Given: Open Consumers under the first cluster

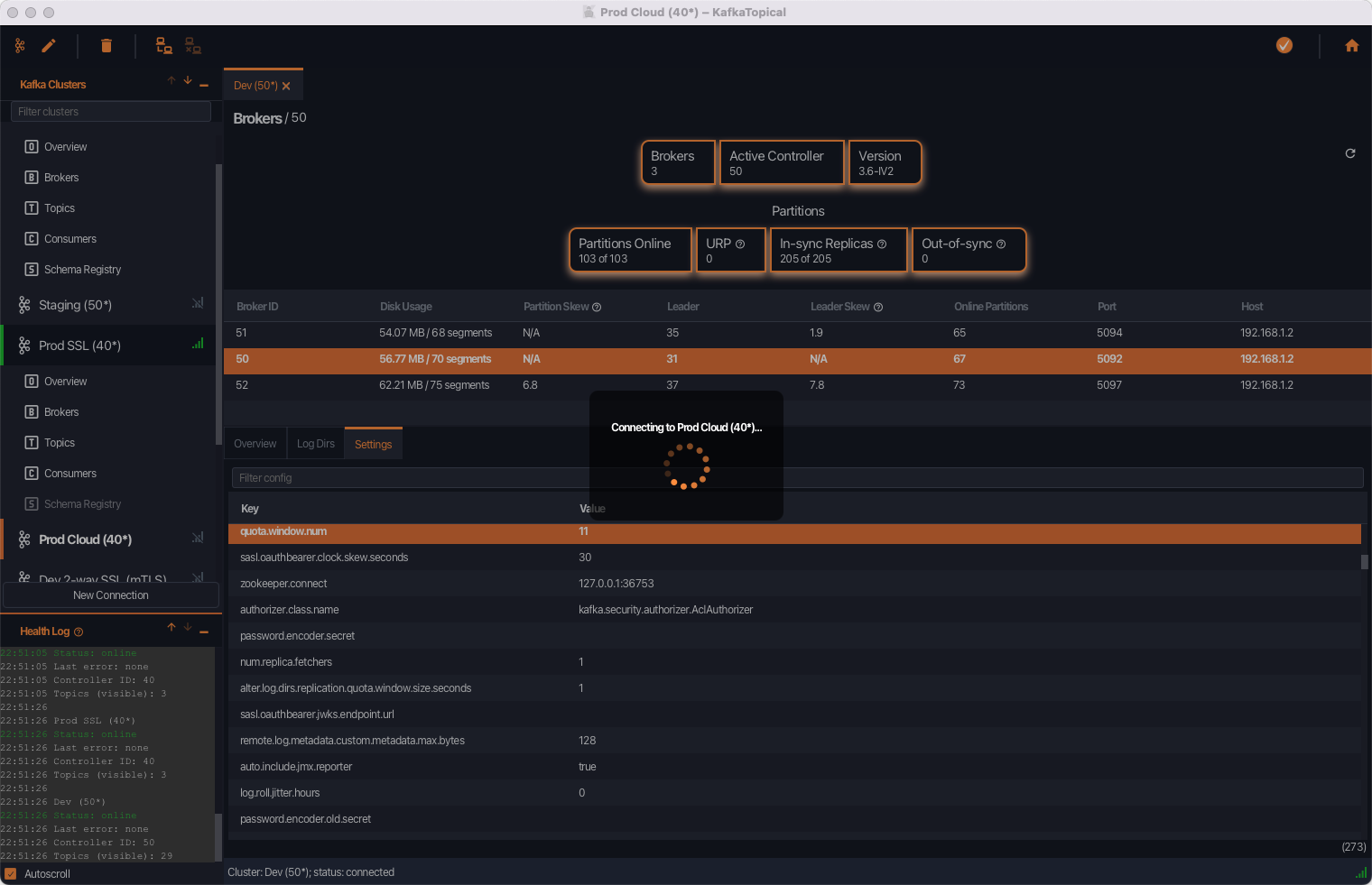Looking at the screenshot, I should 70,239.
